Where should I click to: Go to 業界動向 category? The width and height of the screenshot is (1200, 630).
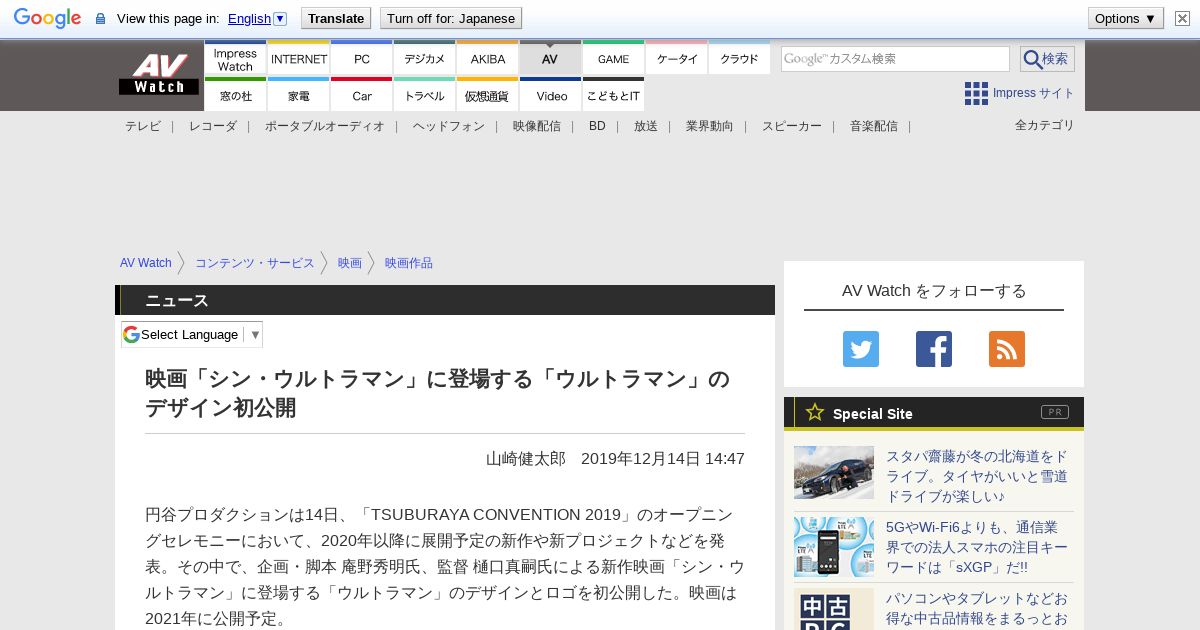click(x=710, y=126)
